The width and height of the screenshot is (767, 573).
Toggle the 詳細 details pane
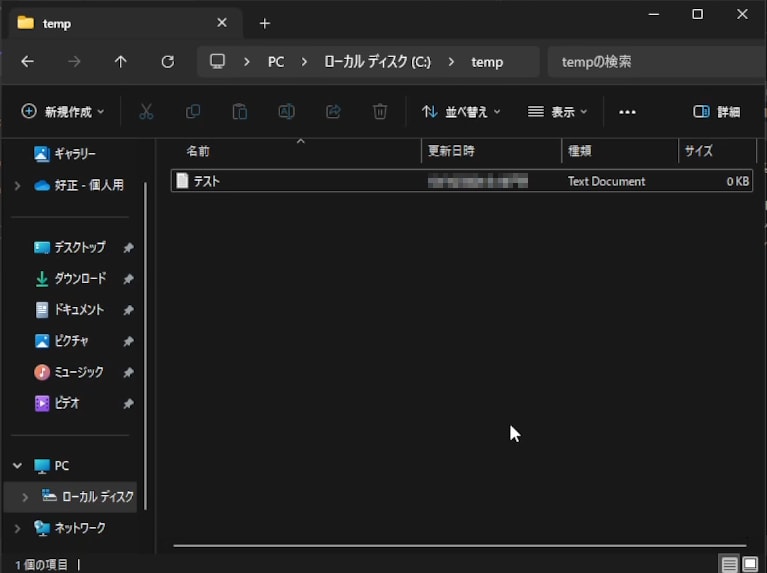point(716,112)
